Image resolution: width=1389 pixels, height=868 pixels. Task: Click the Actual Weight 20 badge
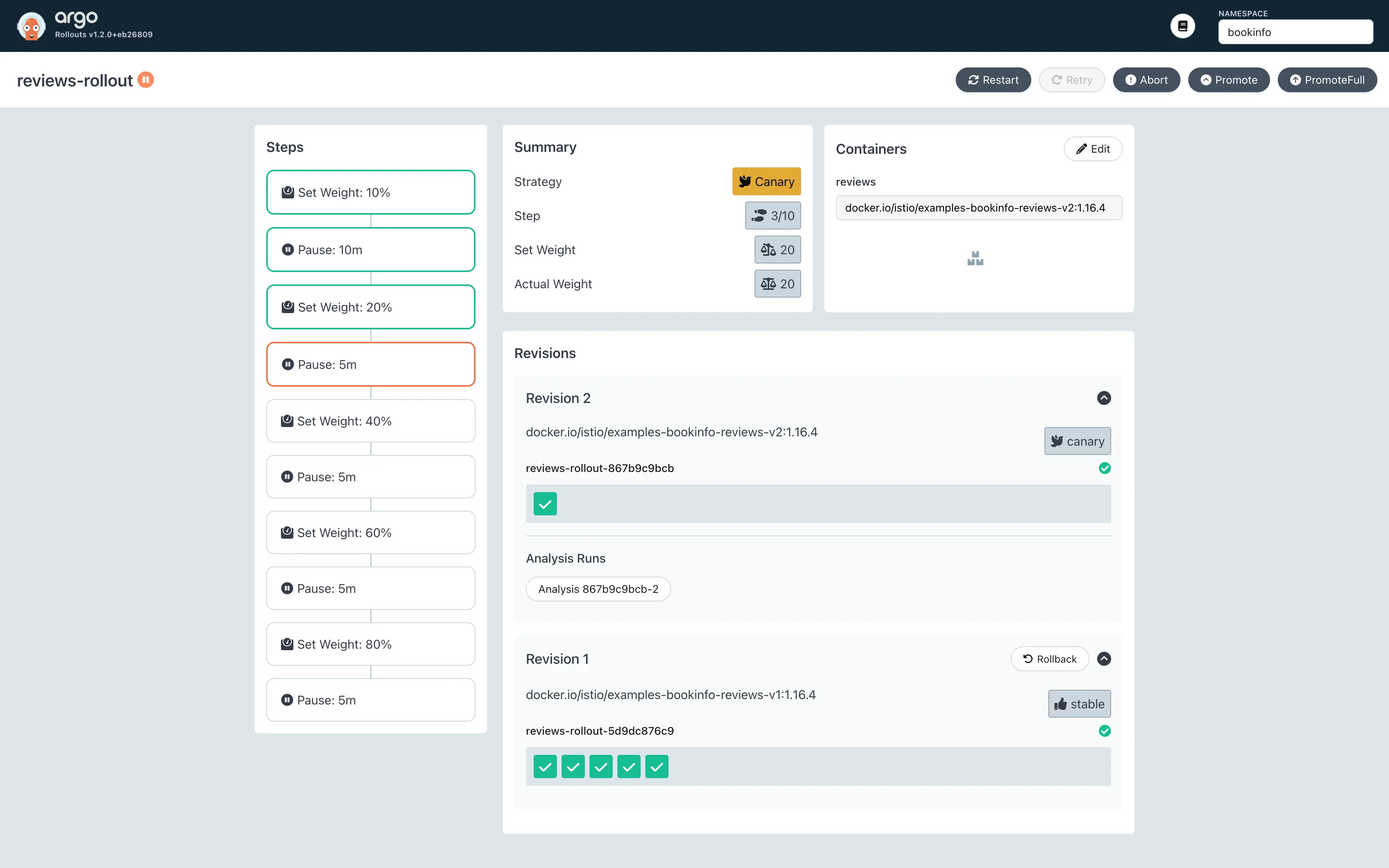(x=777, y=284)
